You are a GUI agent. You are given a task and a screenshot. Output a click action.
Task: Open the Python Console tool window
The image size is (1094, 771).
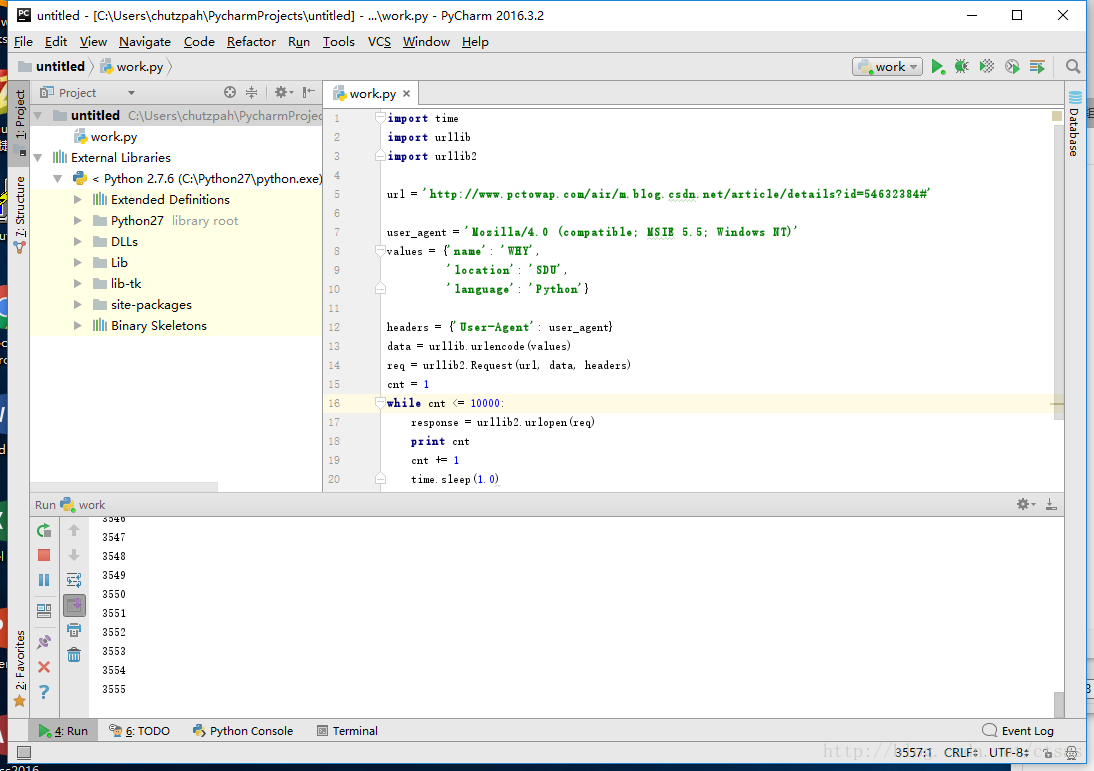click(243, 731)
